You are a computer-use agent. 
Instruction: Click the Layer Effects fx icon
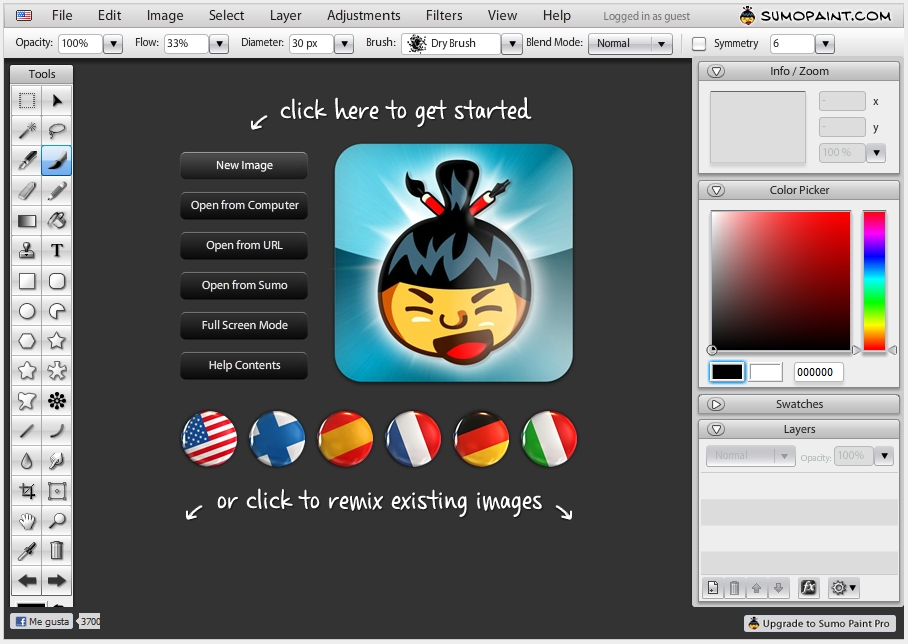pos(809,588)
